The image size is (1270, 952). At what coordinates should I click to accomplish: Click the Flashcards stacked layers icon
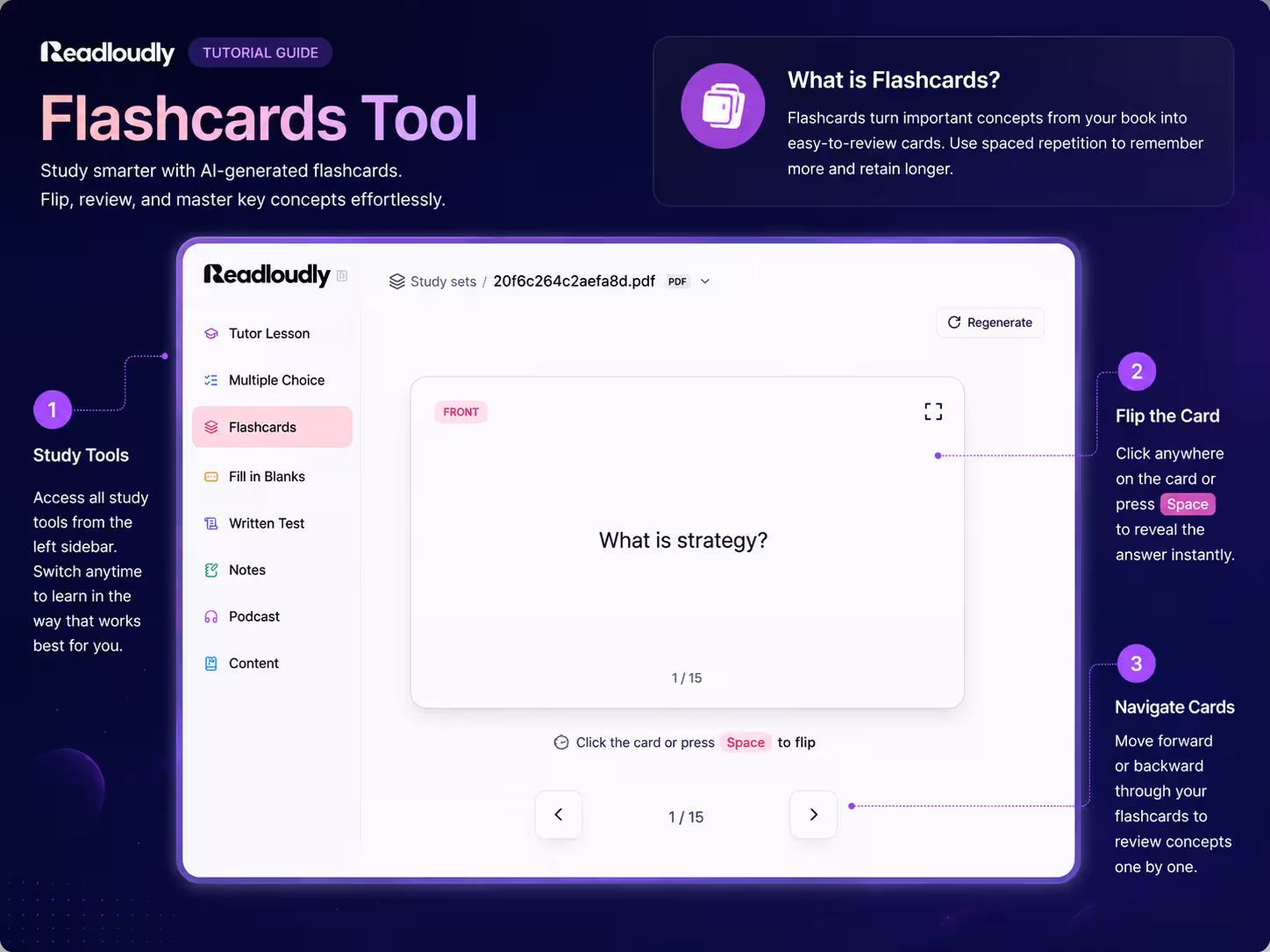210,427
